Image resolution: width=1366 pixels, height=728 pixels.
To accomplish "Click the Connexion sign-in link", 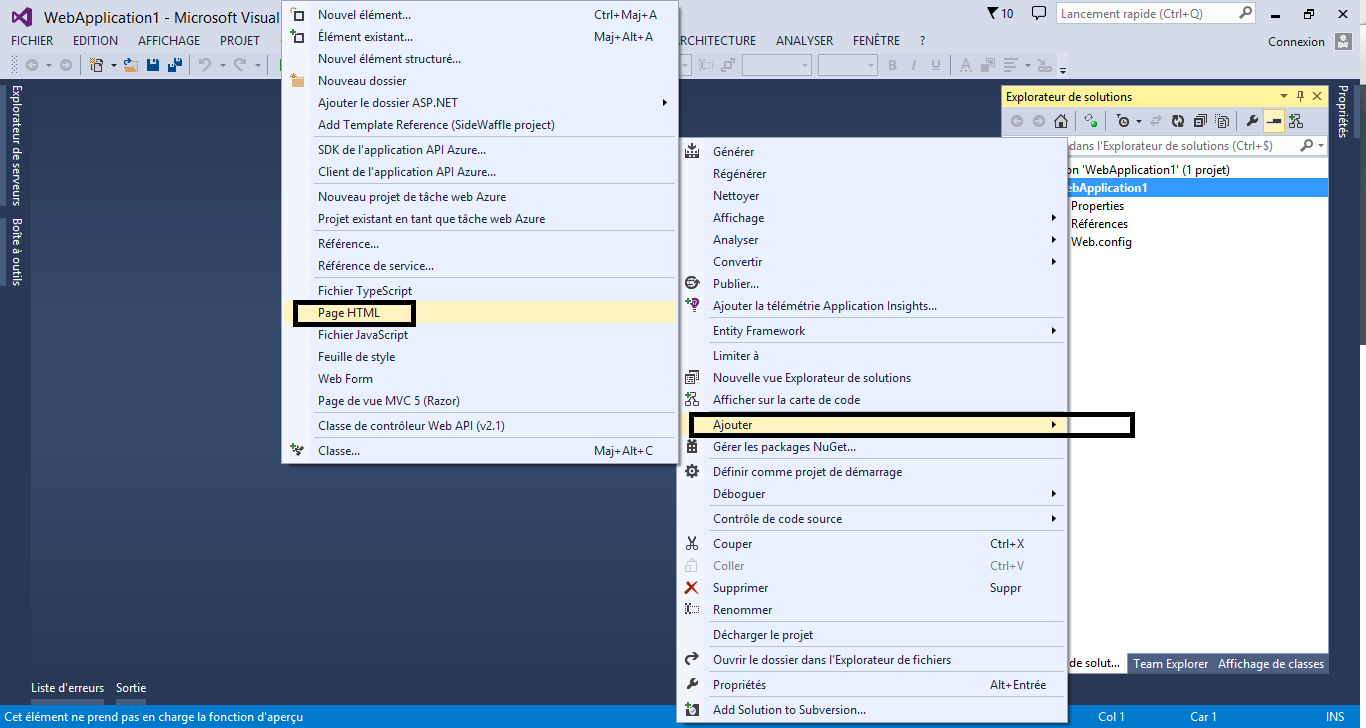I will [1296, 42].
